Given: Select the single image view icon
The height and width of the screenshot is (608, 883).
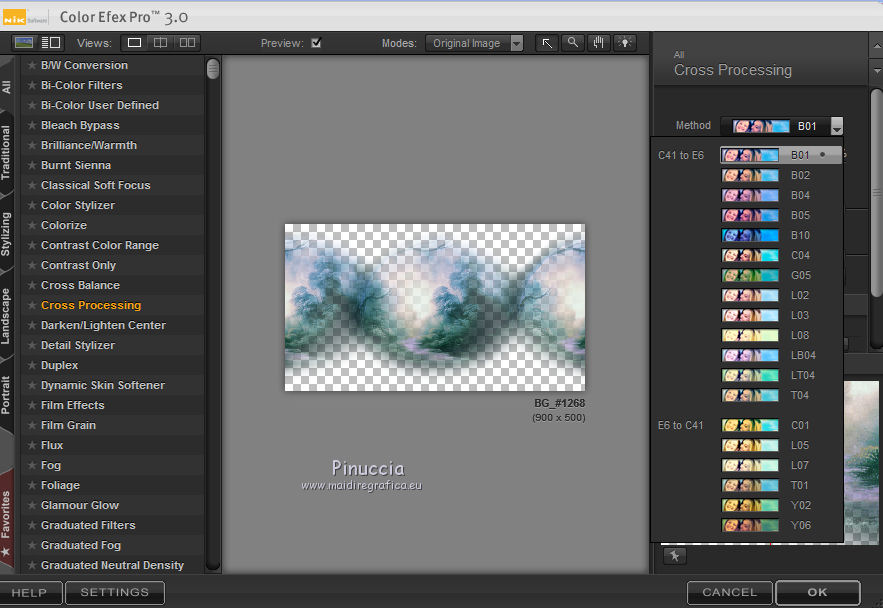Looking at the screenshot, I should pyautogui.click(x=135, y=43).
